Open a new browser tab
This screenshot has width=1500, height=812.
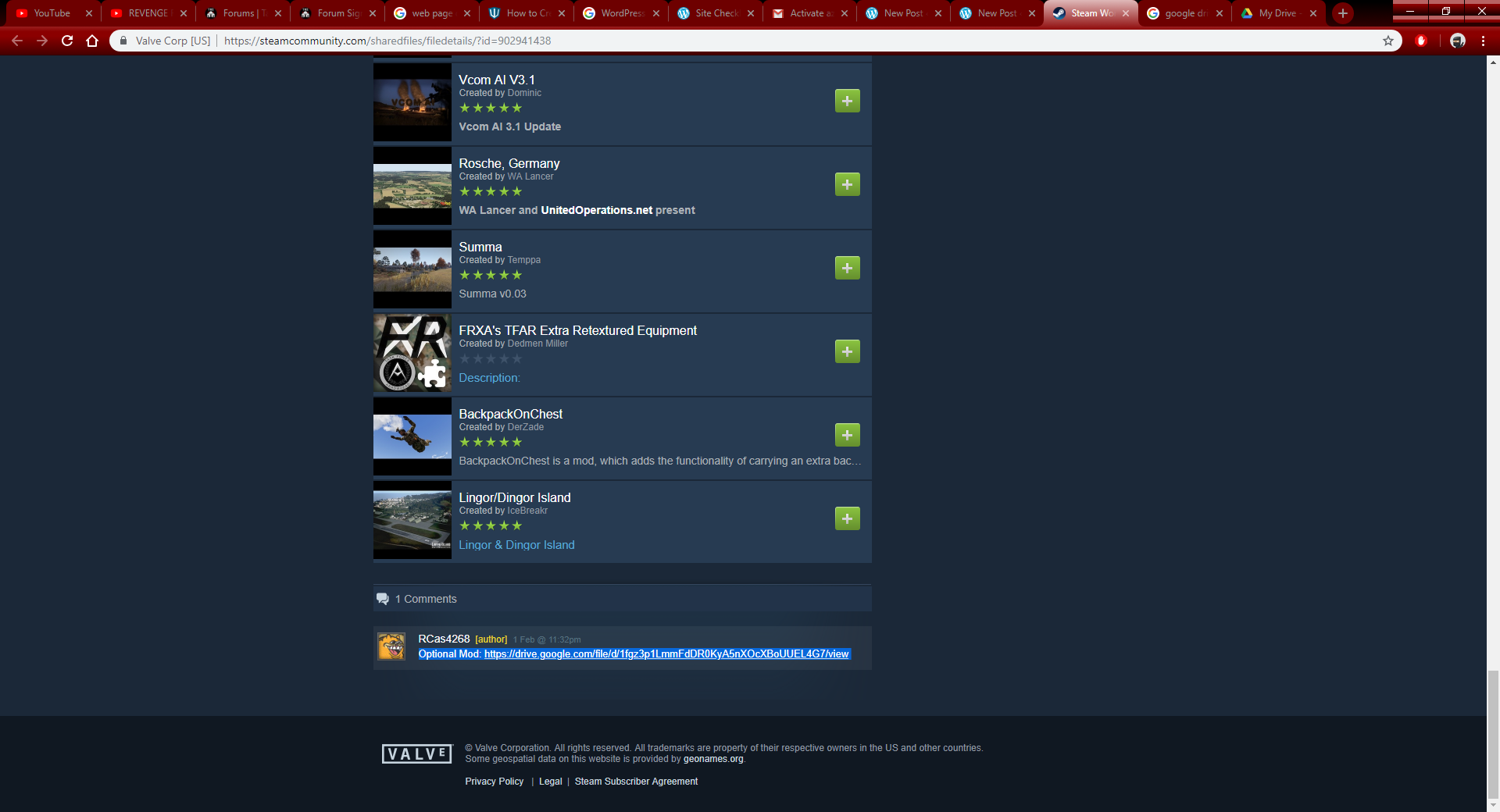click(x=1342, y=13)
